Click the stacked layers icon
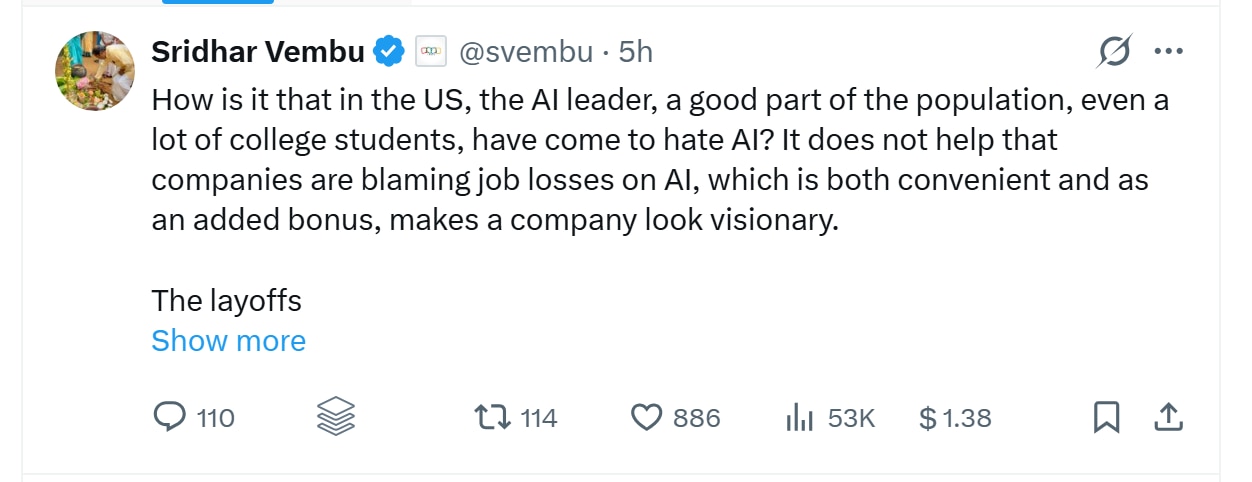 coord(336,416)
